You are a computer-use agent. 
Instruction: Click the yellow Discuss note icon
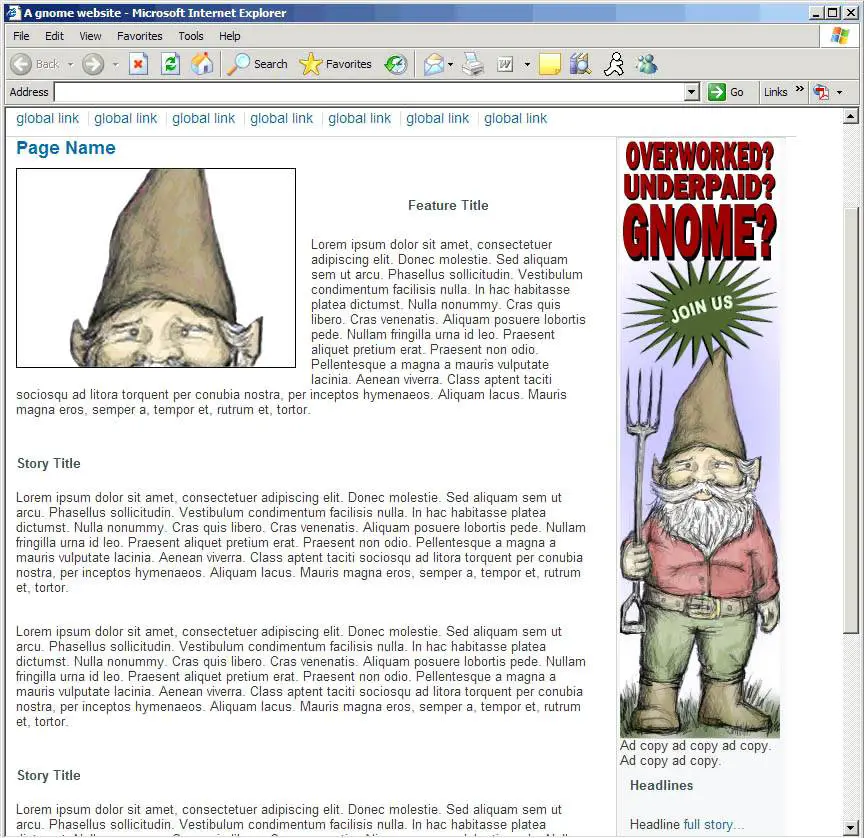[549, 64]
